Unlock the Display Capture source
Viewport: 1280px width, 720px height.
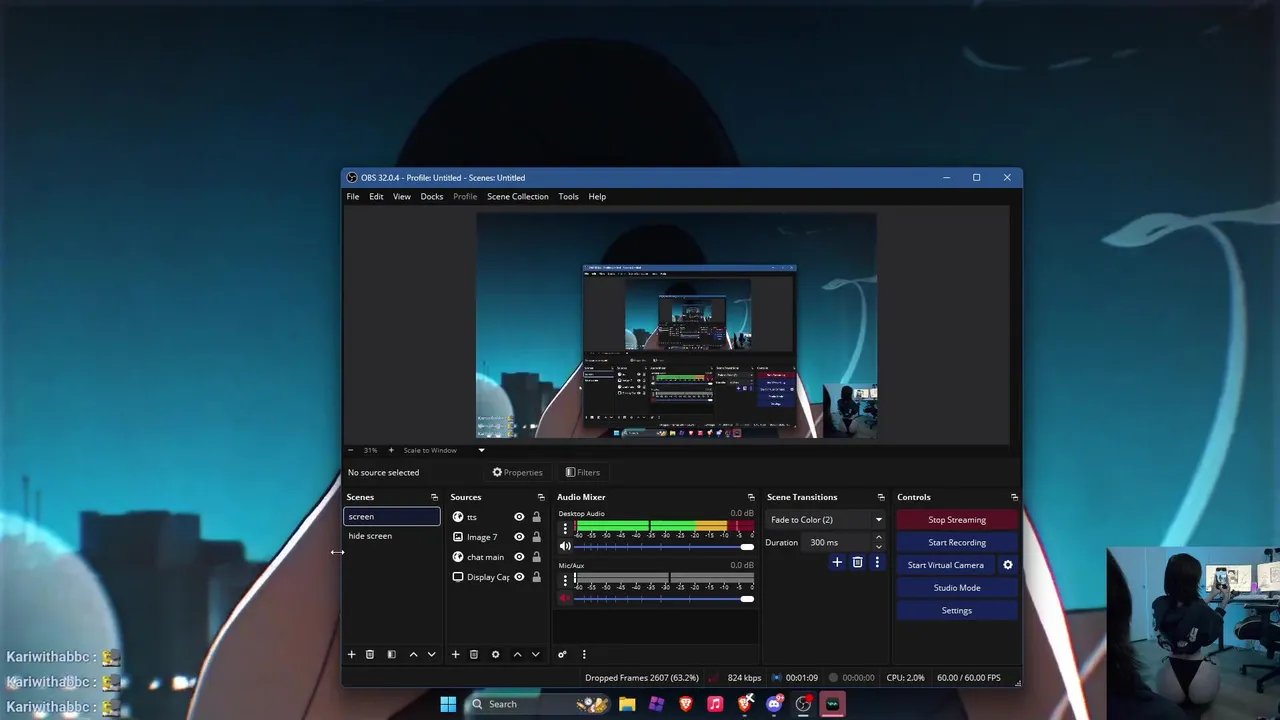click(536, 577)
